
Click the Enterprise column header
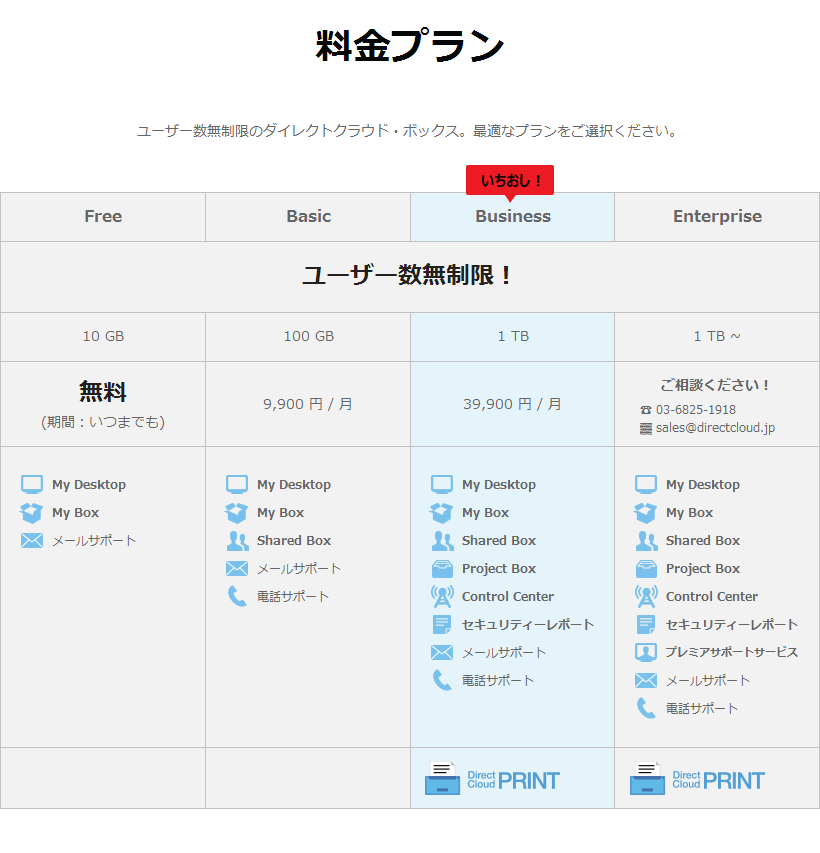(716, 216)
